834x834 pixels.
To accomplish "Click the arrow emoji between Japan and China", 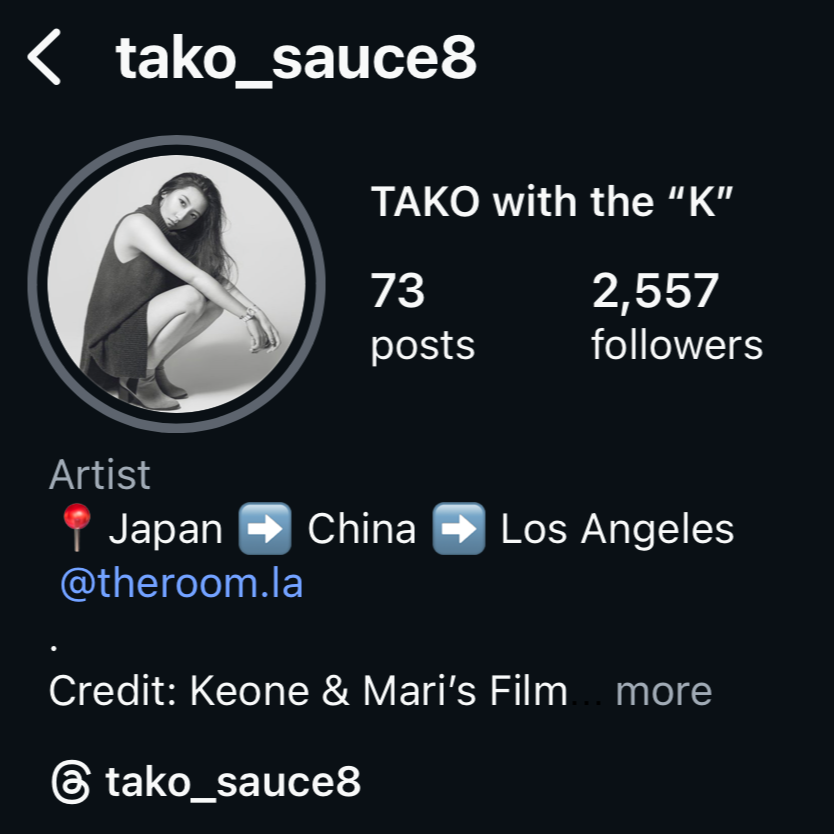I will tap(265, 529).
